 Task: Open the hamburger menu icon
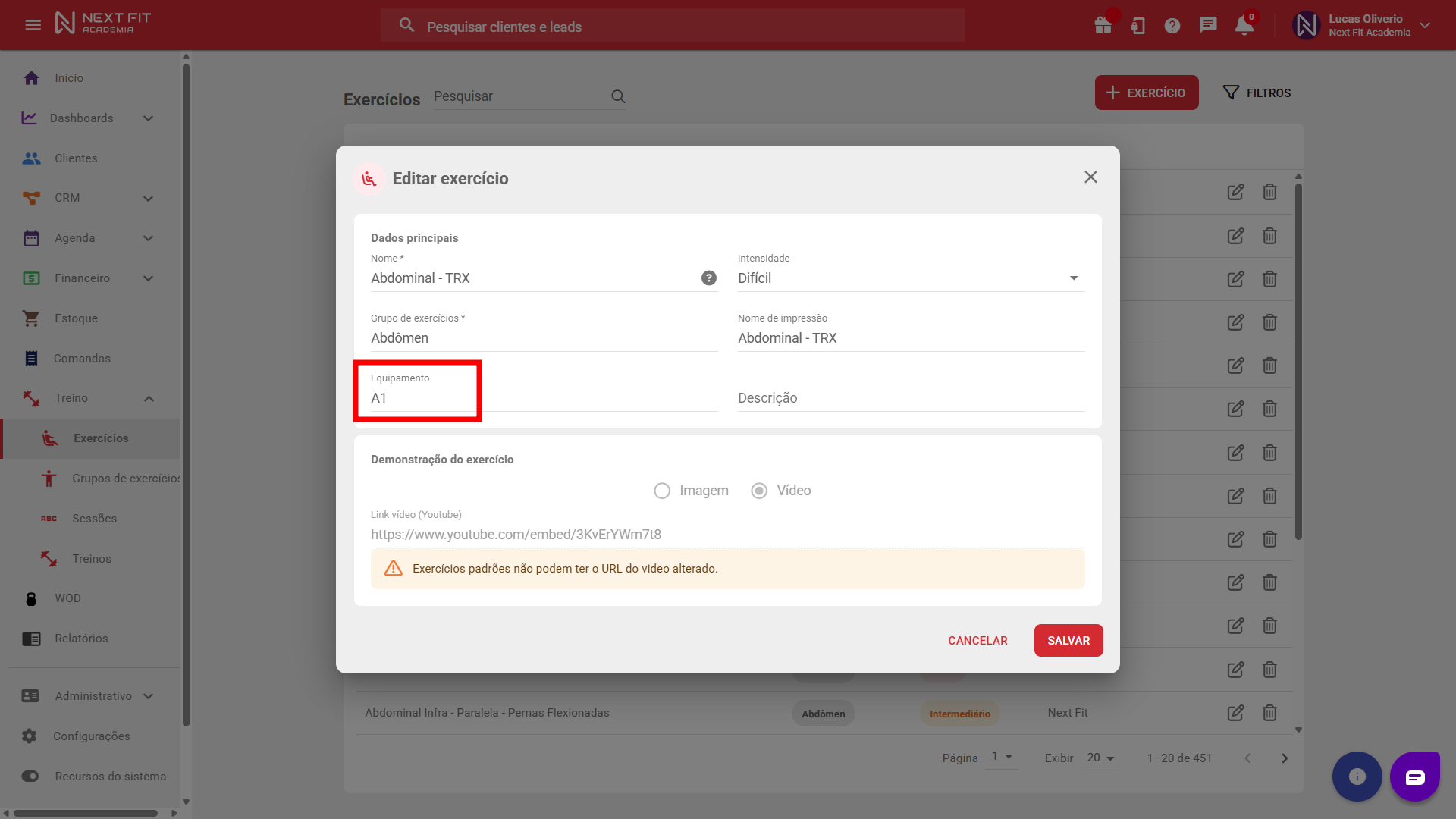pyautogui.click(x=33, y=25)
